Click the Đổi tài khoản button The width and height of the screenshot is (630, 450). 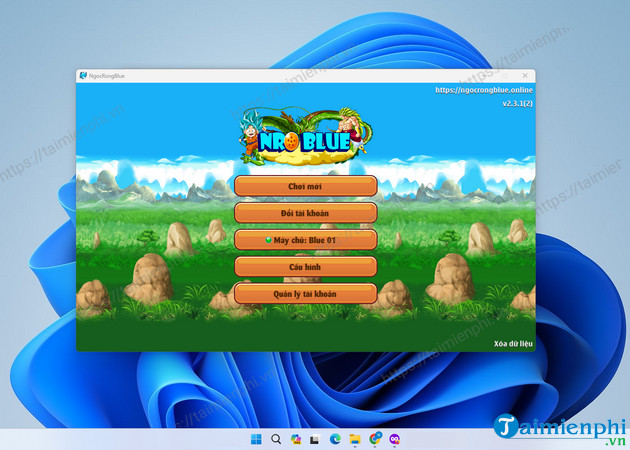306,213
